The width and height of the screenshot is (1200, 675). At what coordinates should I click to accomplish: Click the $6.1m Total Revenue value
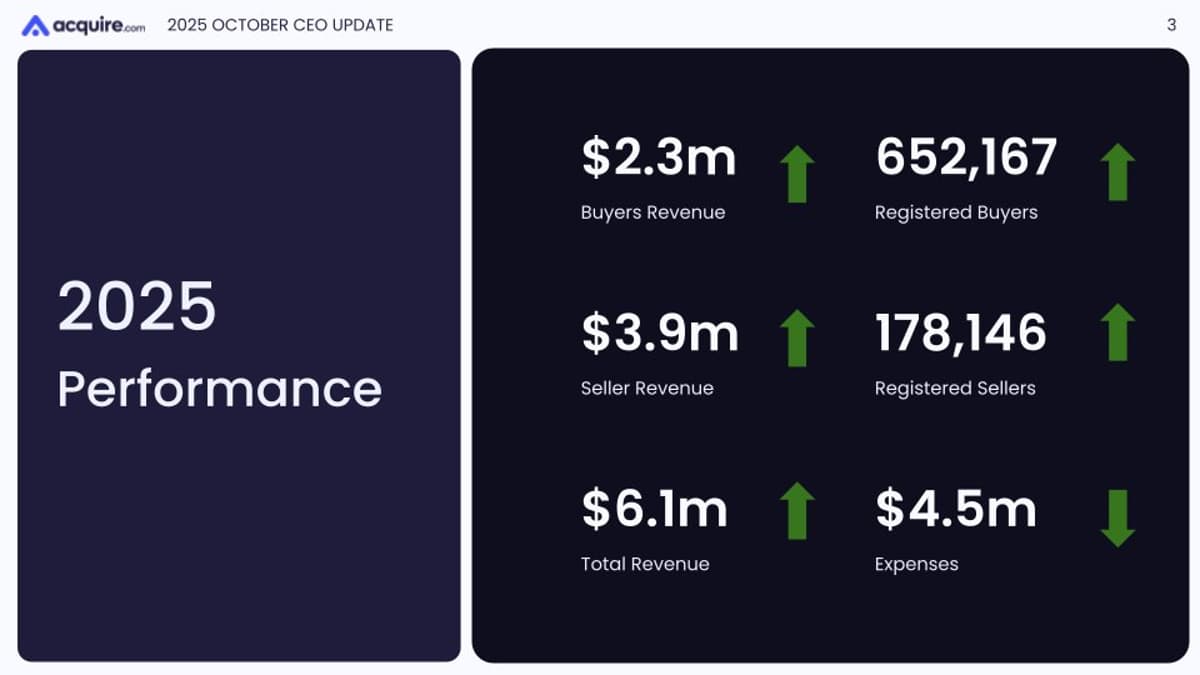654,509
